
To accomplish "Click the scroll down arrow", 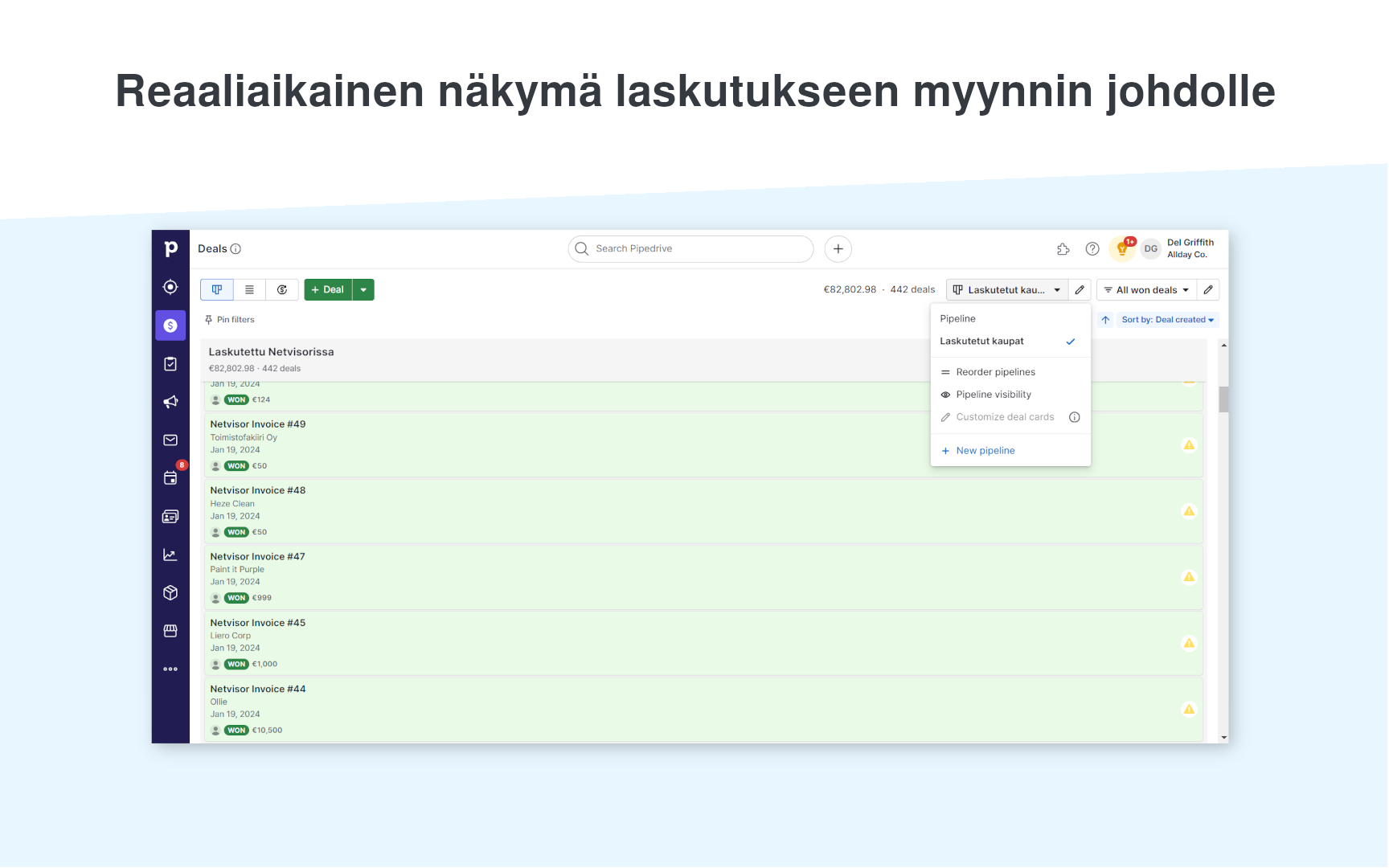I will click(x=1223, y=737).
